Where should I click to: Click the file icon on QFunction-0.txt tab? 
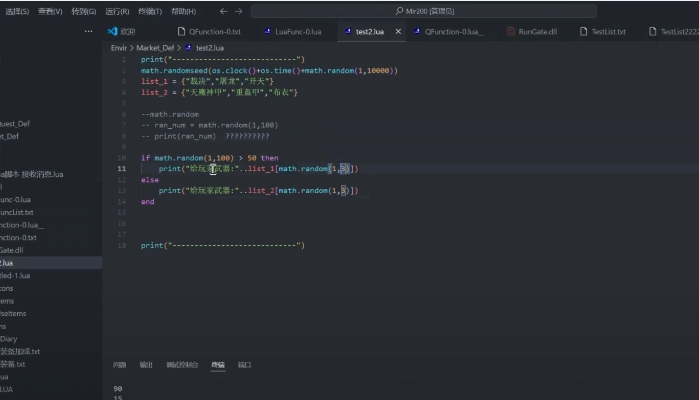[x=181, y=31]
